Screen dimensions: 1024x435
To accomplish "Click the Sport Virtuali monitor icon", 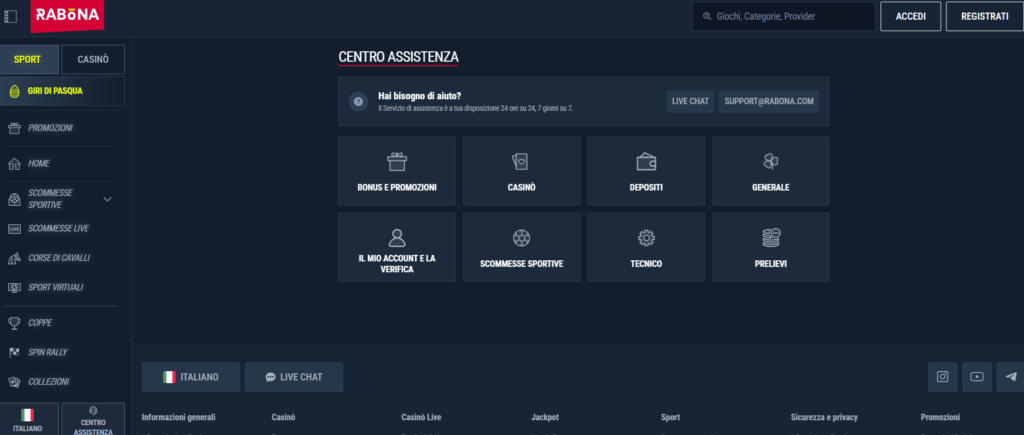I will [x=14, y=287].
